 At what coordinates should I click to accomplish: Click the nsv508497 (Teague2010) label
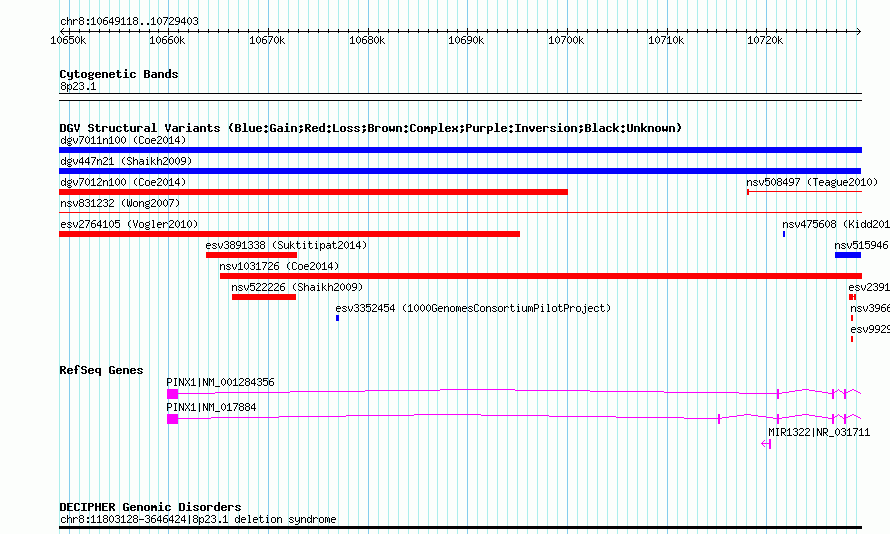coord(812,182)
